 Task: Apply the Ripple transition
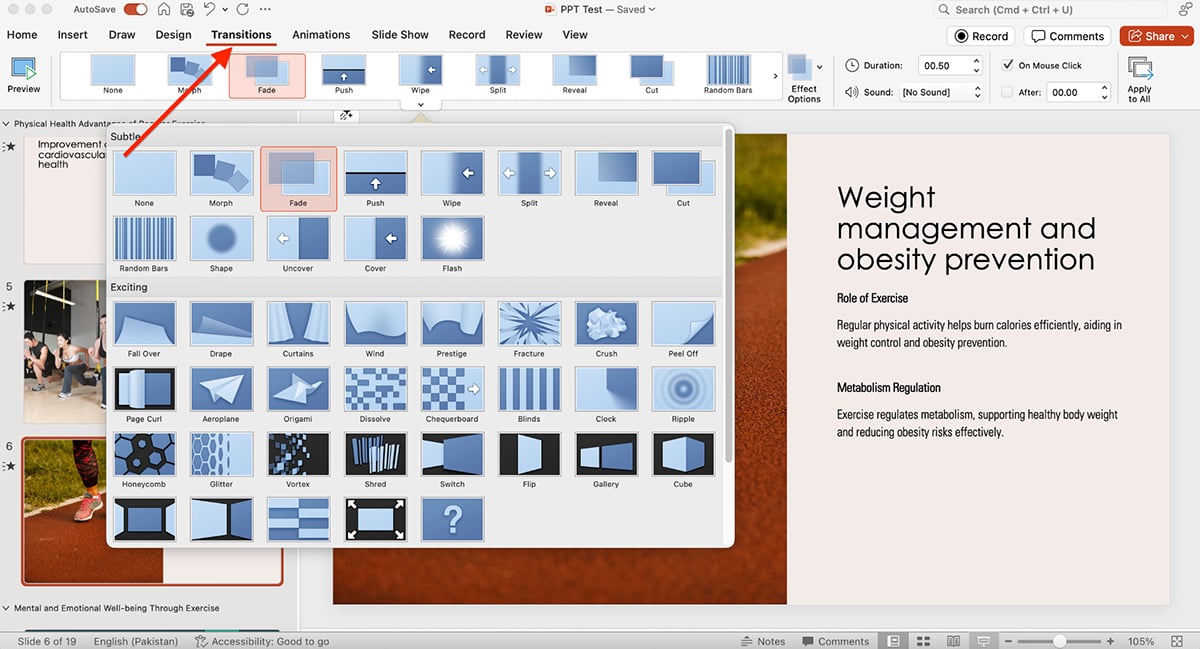pos(683,389)
